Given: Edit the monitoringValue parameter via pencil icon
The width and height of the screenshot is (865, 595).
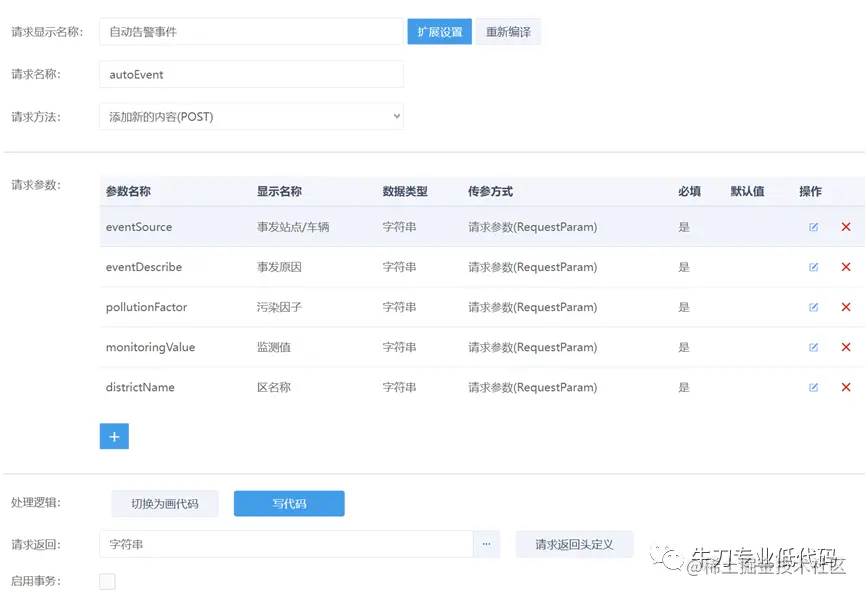Looking at the screenshot, I should tap(813, 347).
